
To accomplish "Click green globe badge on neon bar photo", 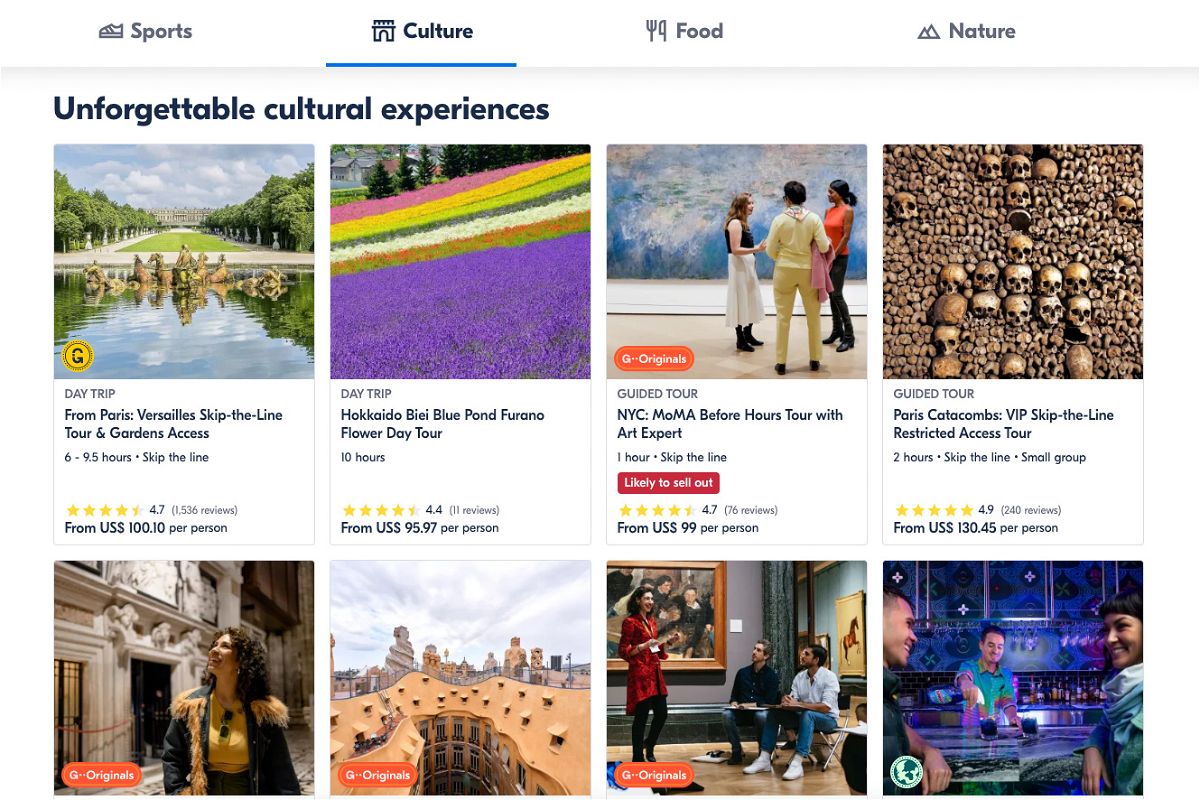I will (906, 772).
